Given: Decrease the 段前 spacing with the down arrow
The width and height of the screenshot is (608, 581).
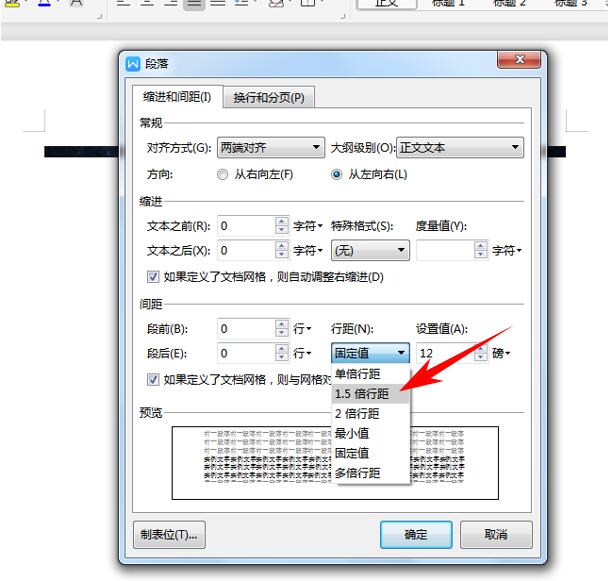Looking at the screenshot, I should [x=282, y=333].
